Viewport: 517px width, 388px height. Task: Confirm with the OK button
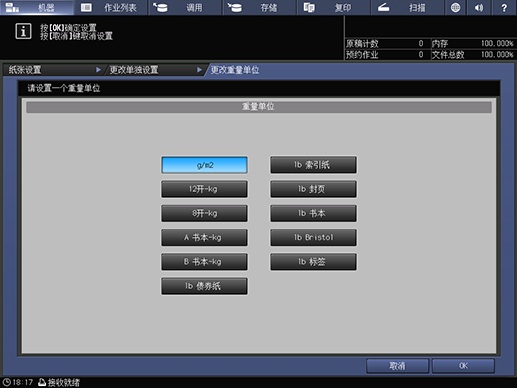coord(463,366)
